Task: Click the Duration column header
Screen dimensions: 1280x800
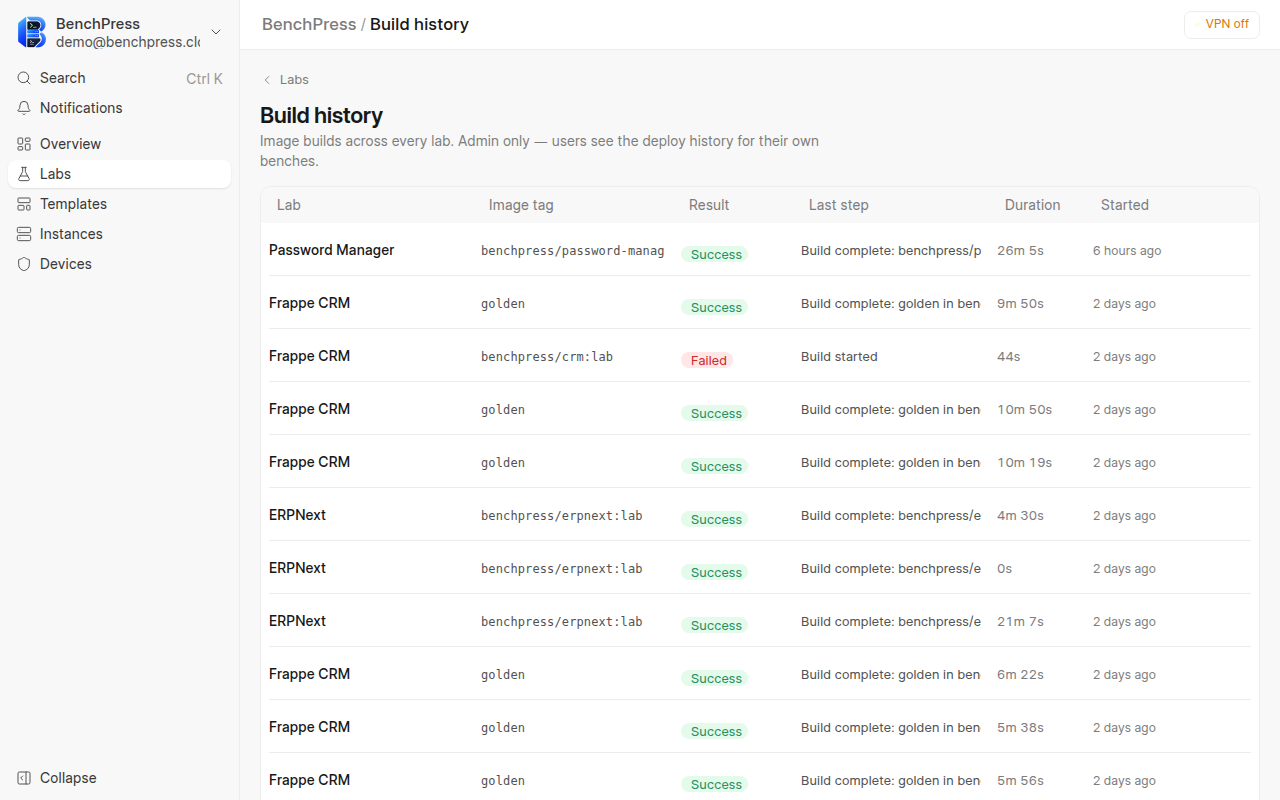Action: 1032,205
